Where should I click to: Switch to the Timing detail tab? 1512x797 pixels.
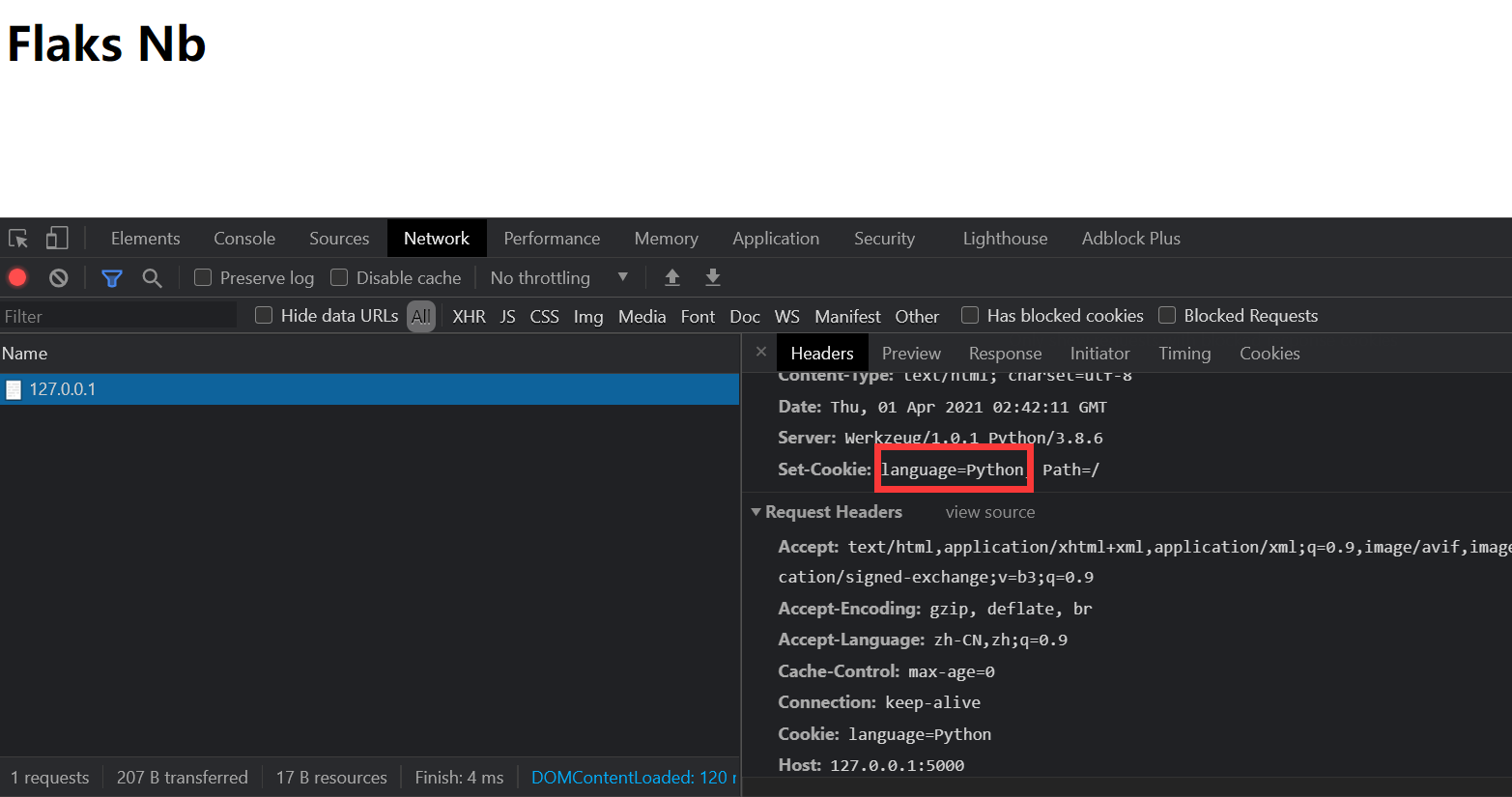click(1184, 354)
